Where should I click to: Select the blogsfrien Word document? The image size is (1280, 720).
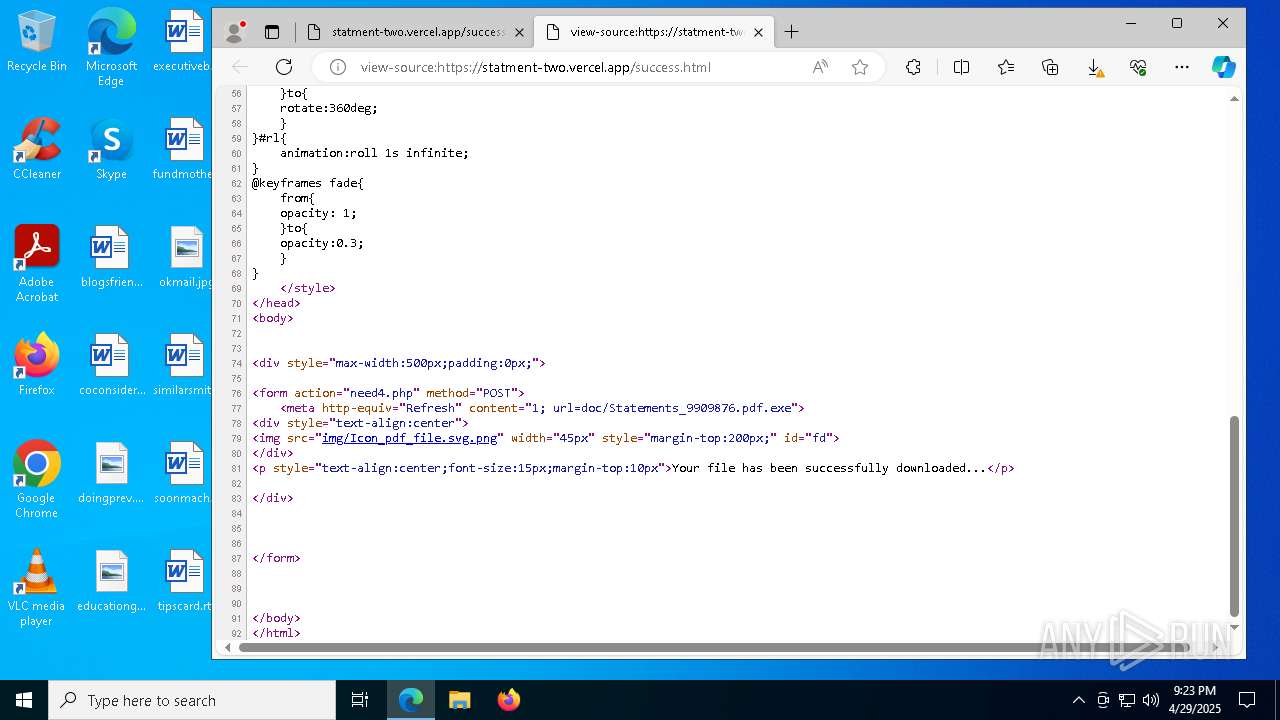pyautogui.click(x=111, y=258)
